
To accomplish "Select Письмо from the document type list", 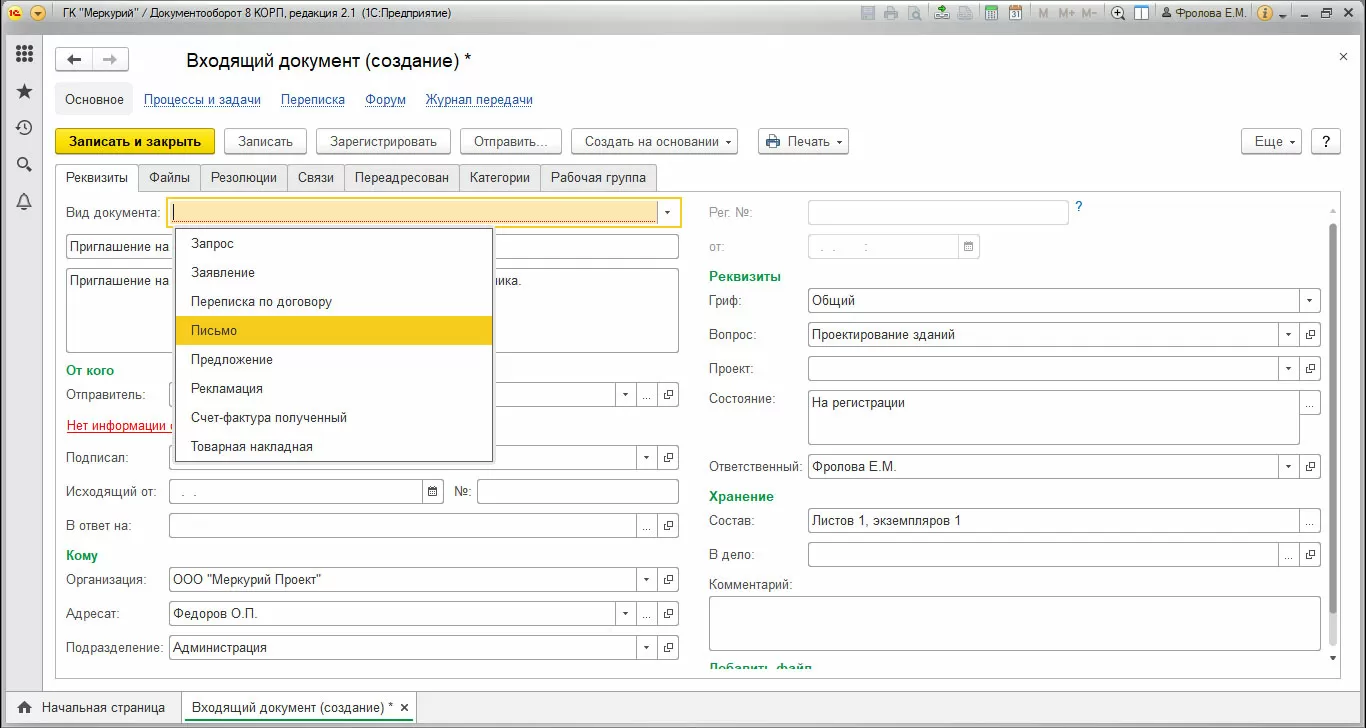I will [x=333, y=330].
